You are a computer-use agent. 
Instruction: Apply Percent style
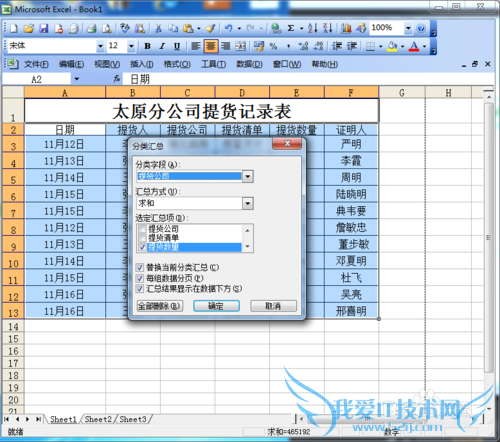coord(273,46)
